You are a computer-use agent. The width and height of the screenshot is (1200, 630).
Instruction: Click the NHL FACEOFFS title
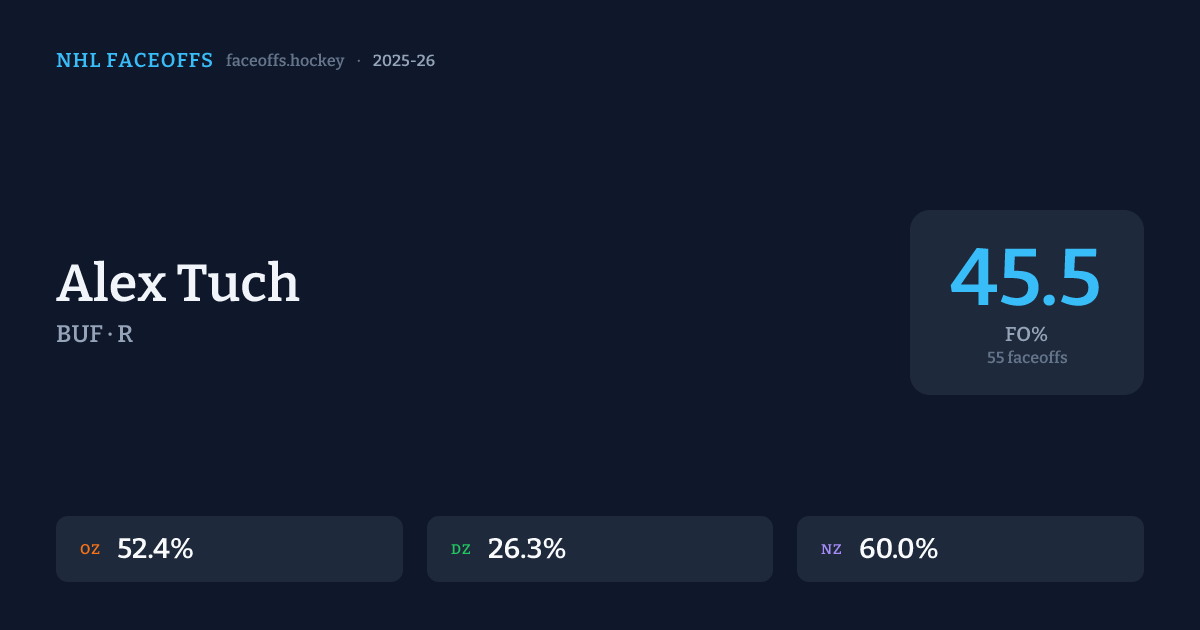pyautogui.click(x=134, y=61)
